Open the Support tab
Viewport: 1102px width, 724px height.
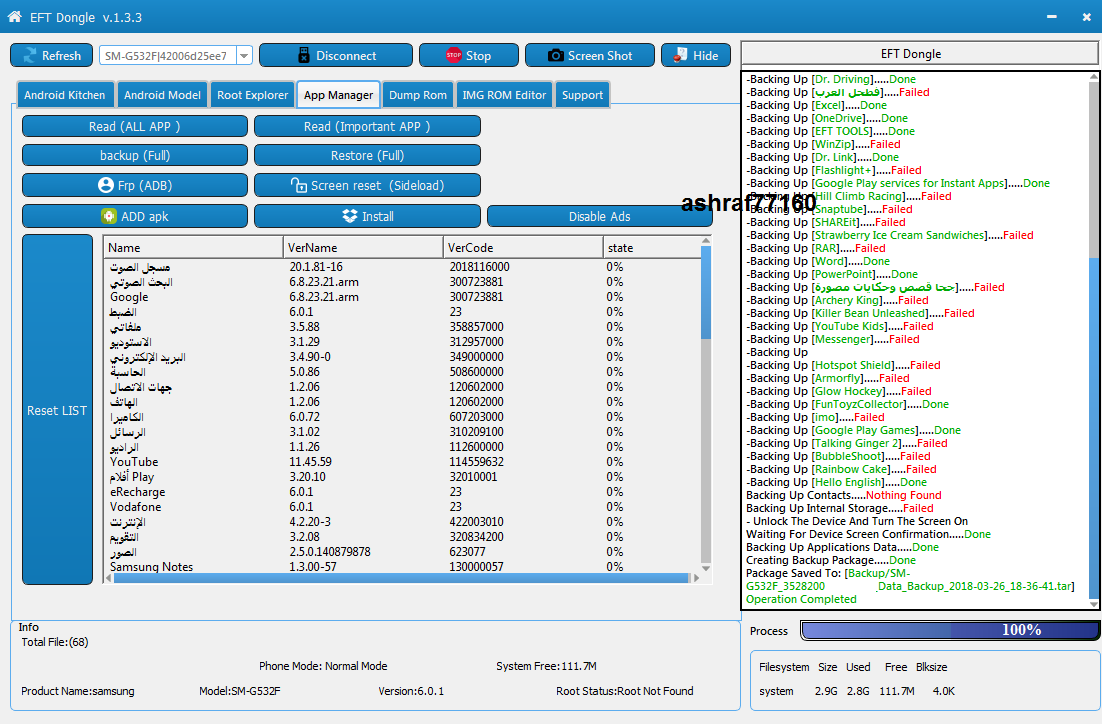pos(582,95)
